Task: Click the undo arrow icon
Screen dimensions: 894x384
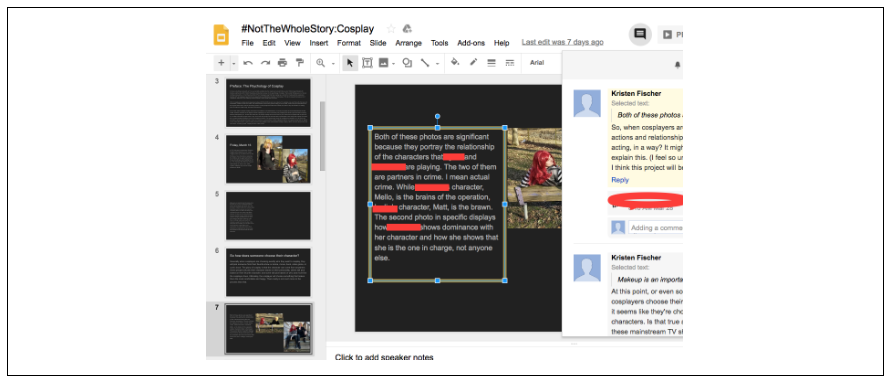Action: click(x=248, y=63)
